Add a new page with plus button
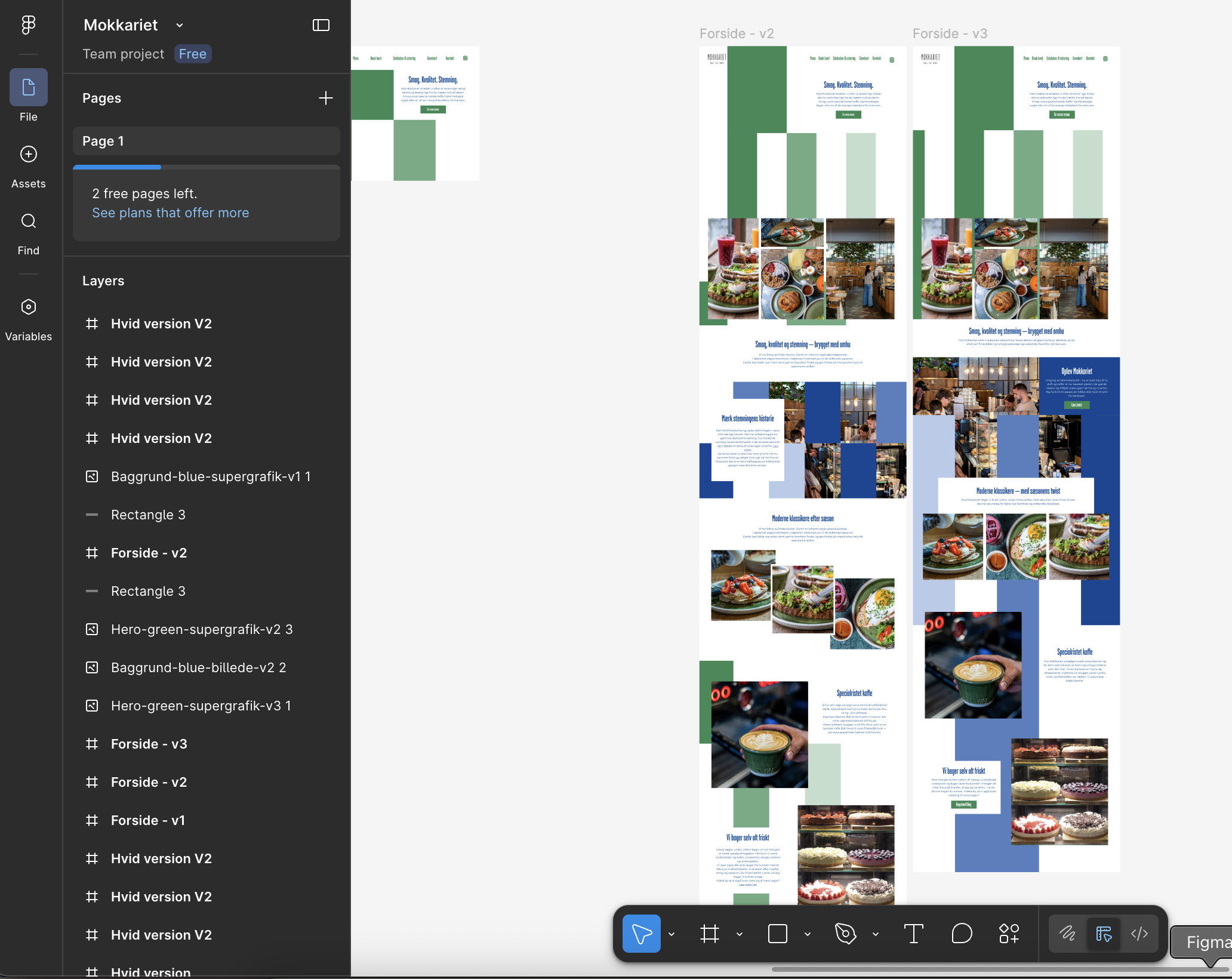The image size is (1232, 979). tap(326, 98)
